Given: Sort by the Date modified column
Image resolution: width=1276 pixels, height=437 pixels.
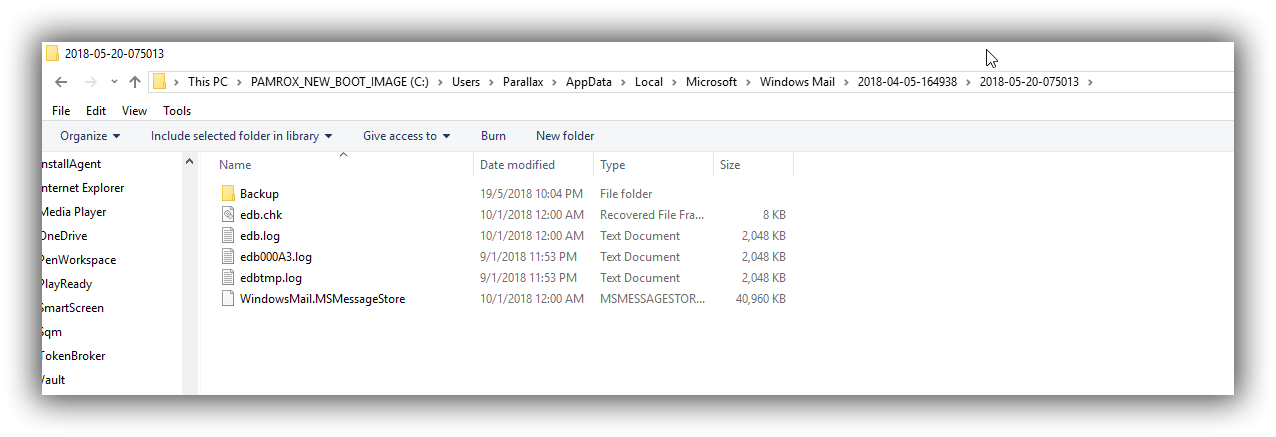Looking at the screenshot, I should (517, 165).
